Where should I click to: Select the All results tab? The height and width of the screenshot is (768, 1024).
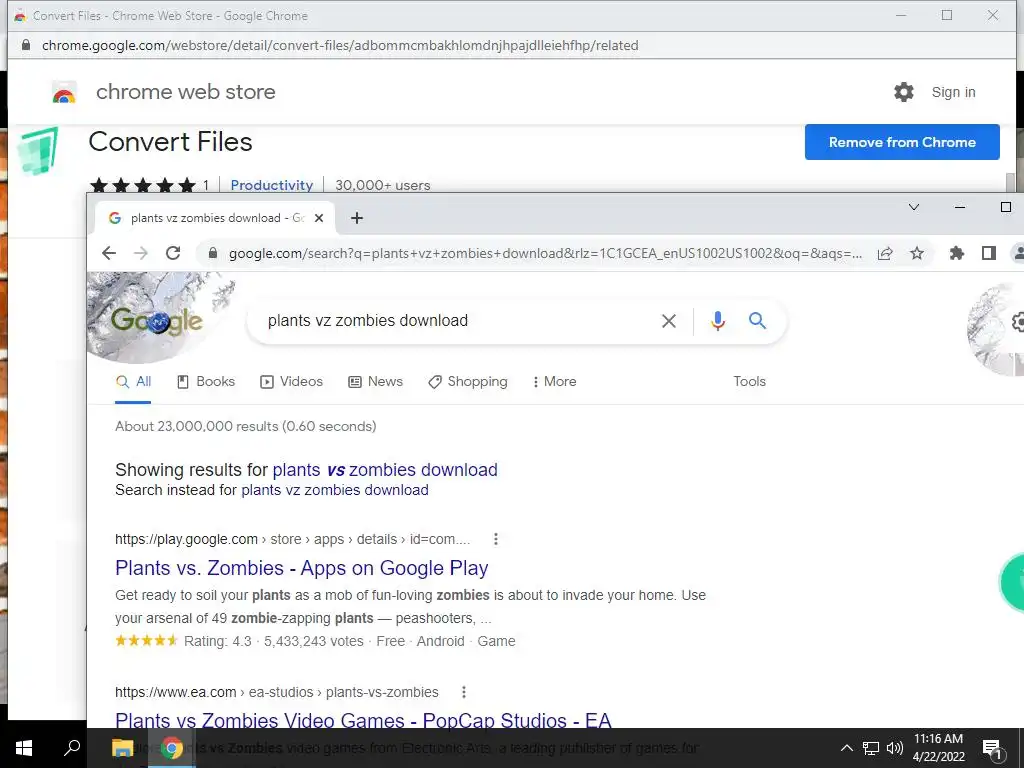point(133,381)
